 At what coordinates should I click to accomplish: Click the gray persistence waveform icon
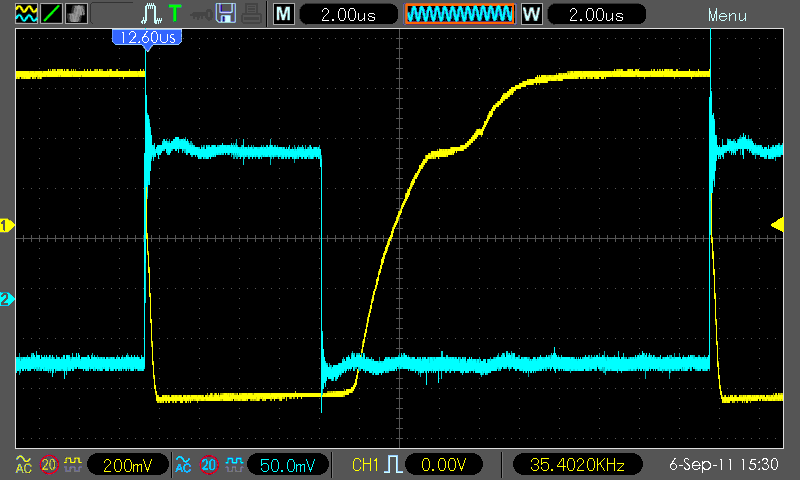click(x=76, y=14)
